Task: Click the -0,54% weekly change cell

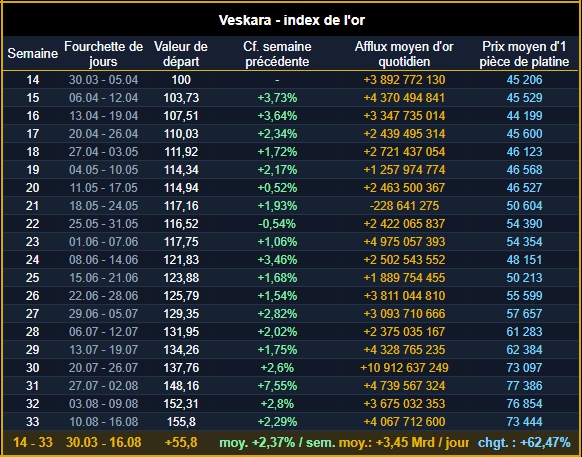Action: 277,224
